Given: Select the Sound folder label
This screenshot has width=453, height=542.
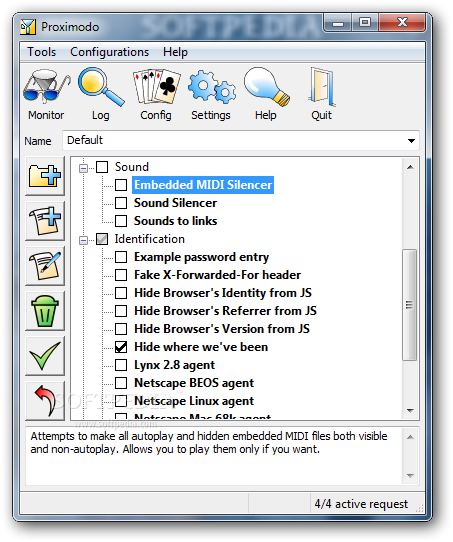Looking at the screenshot, I should point(132,167).
